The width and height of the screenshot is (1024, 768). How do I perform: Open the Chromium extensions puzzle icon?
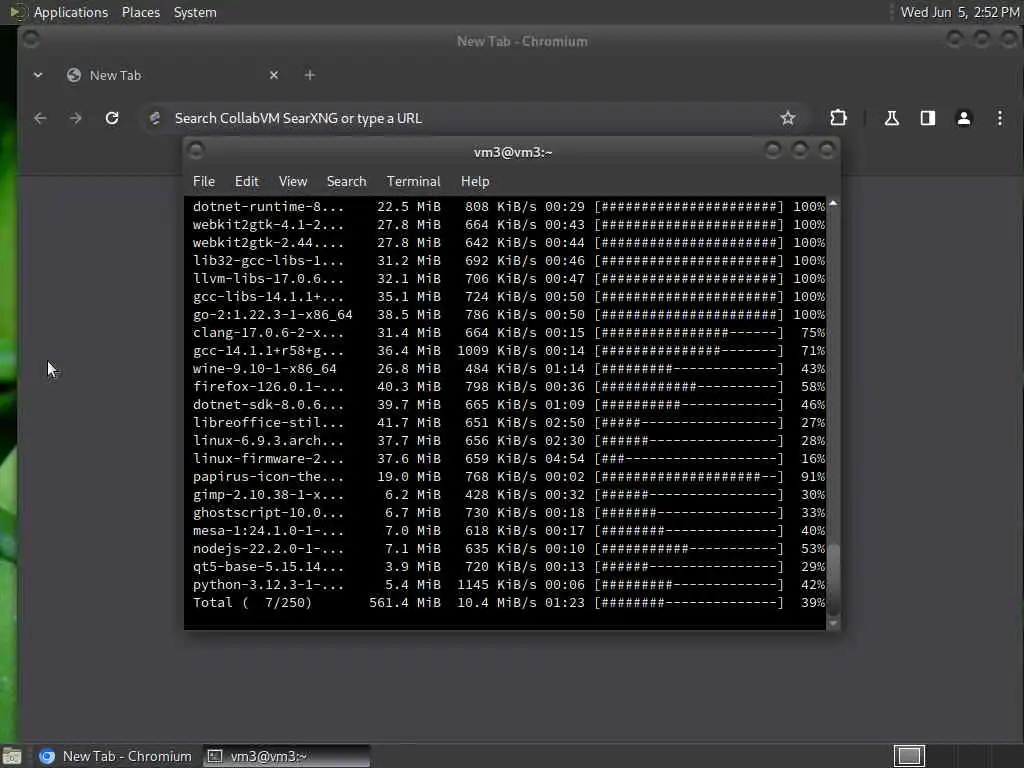click(839, 118)
